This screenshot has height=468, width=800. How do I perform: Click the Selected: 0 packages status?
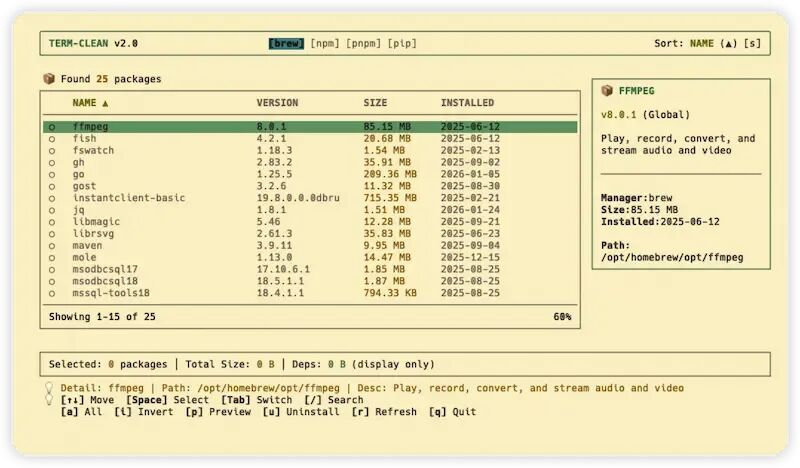click(x=108, y=364)
